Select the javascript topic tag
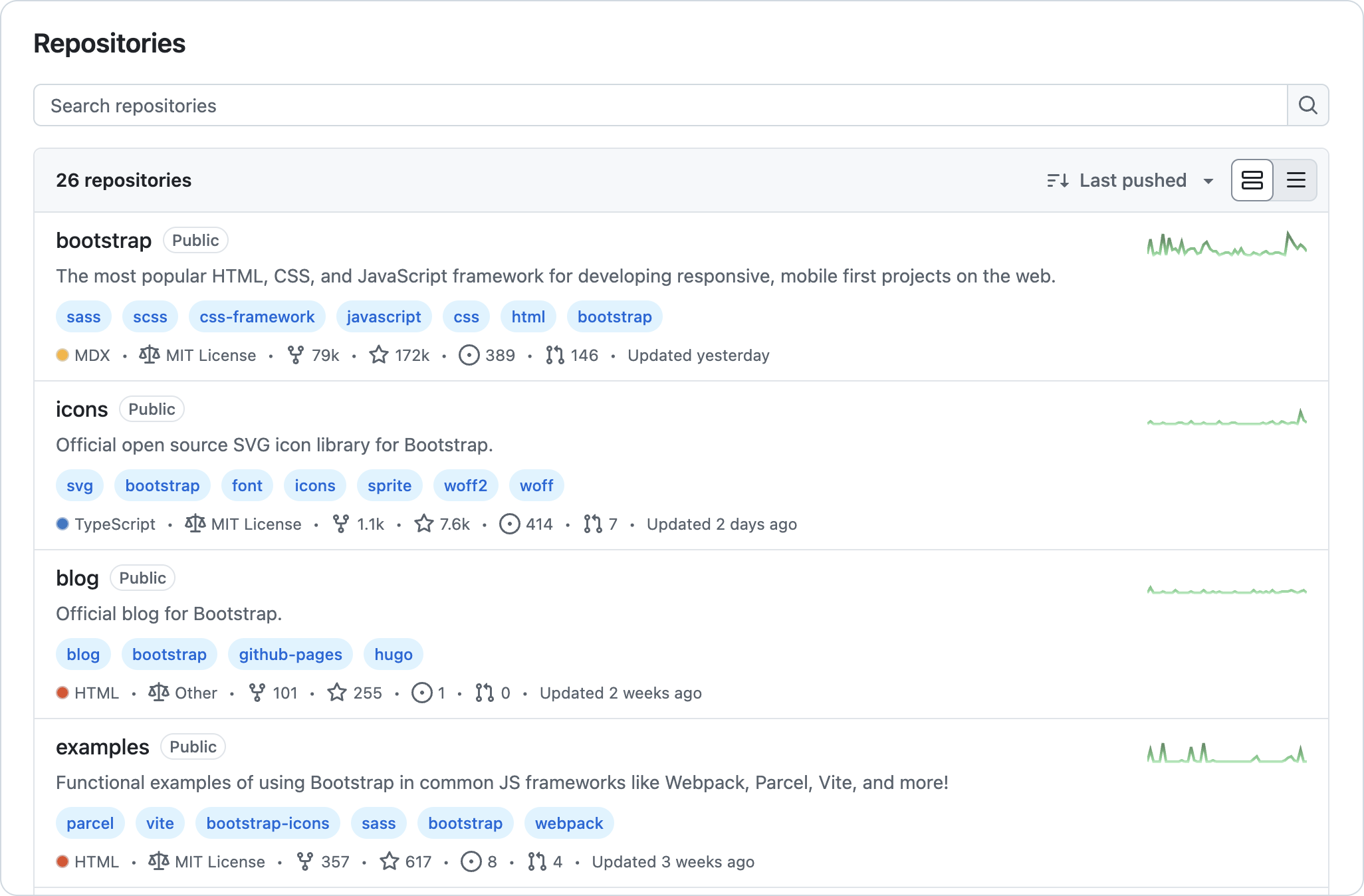1364x896 pixels. [x=384, y=316]
